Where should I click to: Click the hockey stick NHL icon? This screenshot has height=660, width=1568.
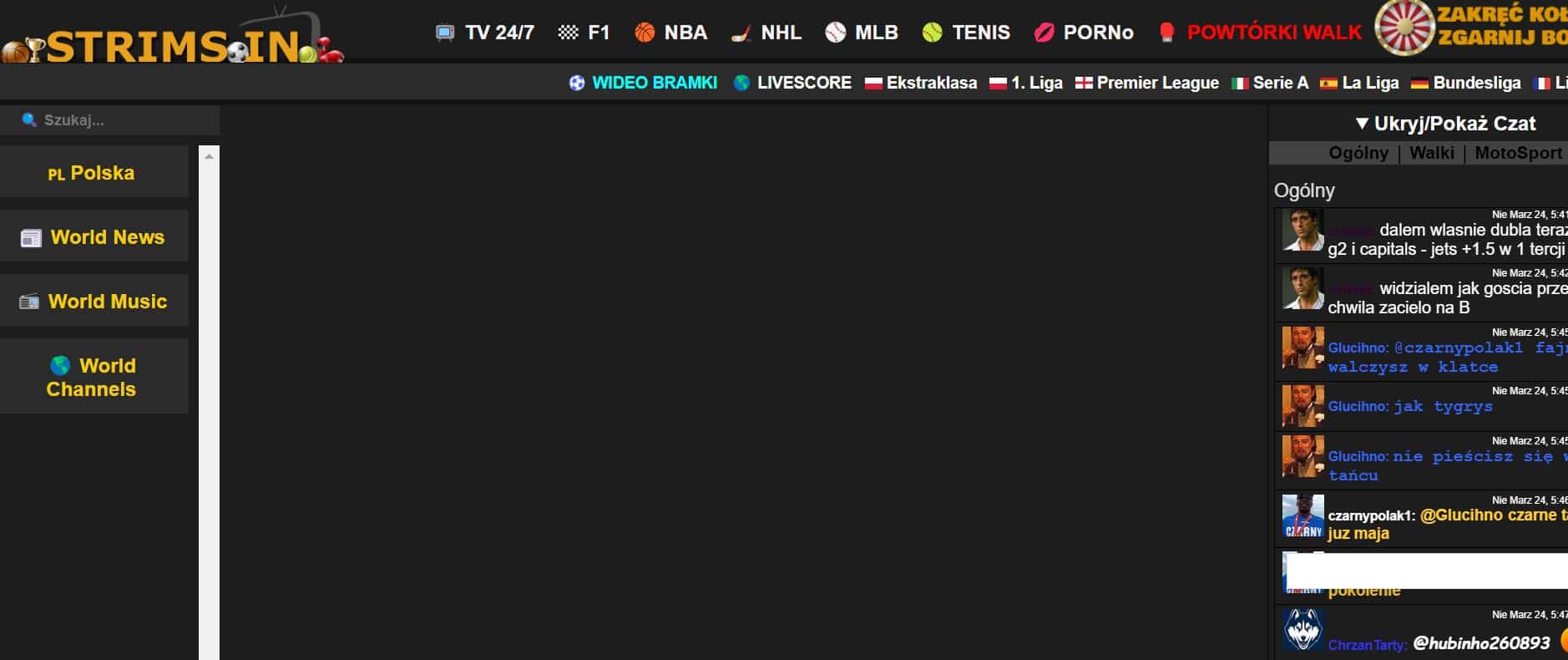[x=741, y=33]
